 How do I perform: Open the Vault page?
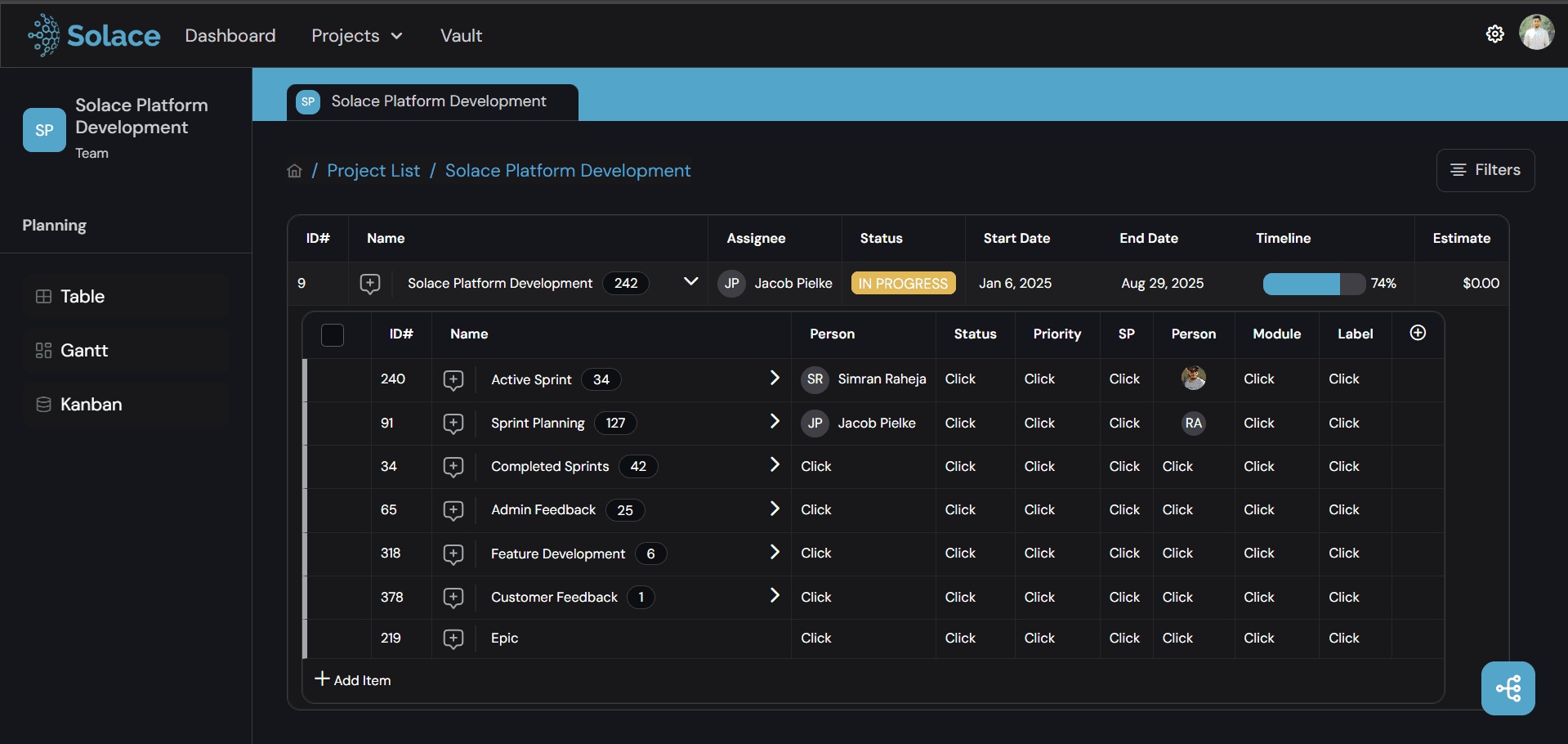click(x=461, y=36)
